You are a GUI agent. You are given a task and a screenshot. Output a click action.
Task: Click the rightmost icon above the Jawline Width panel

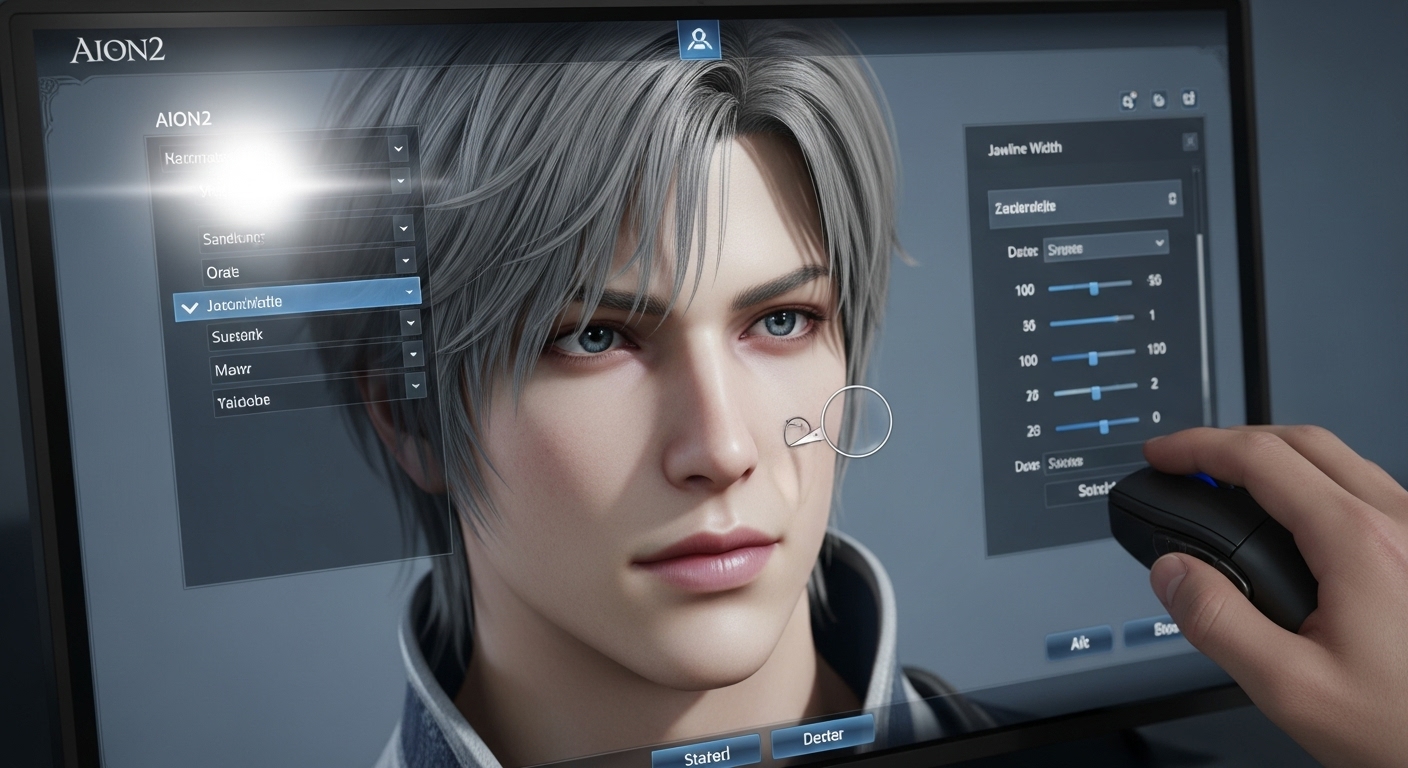coord(1189,99)
